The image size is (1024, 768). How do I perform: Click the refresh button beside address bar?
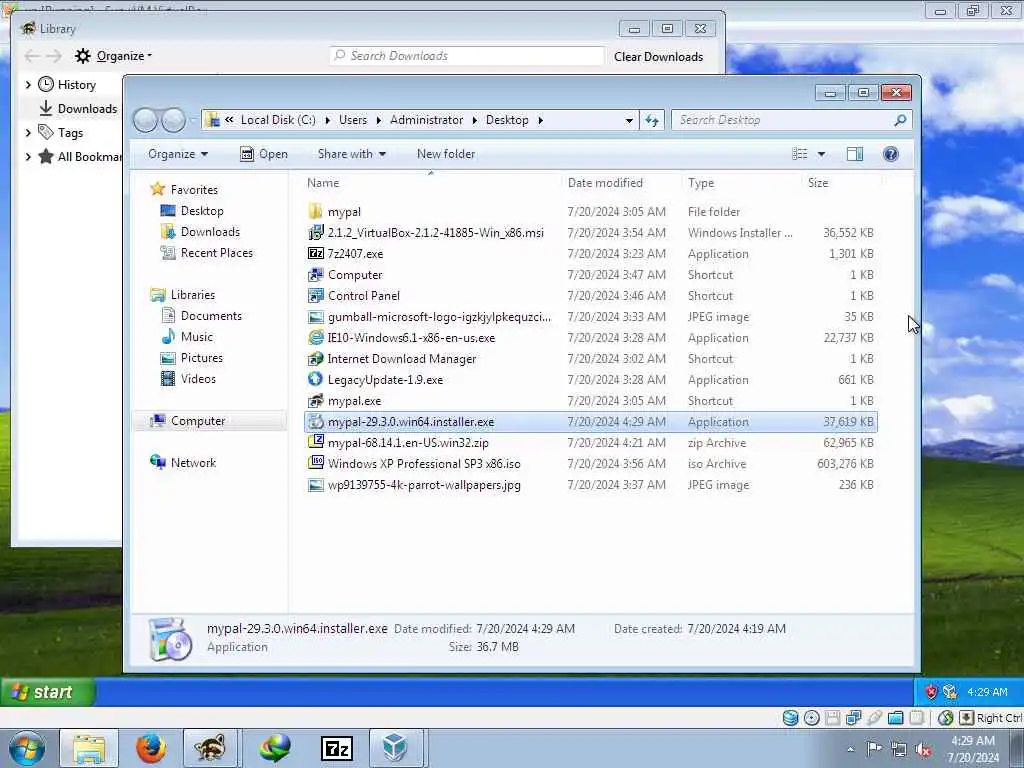[x=652, y=120]
